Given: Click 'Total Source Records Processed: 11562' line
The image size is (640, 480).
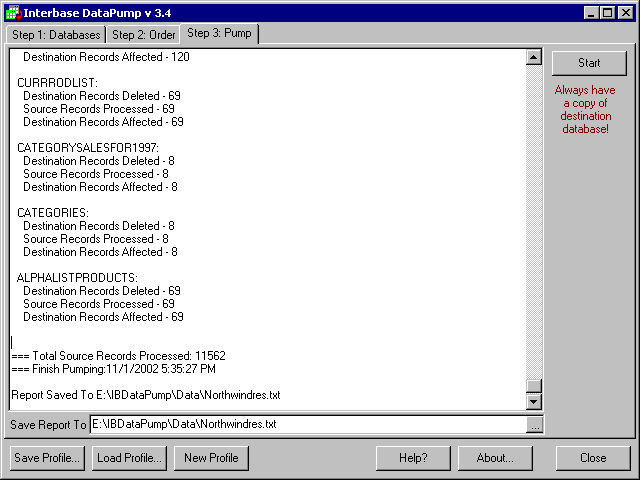Looking at the screenshot, I should point(118,356).
